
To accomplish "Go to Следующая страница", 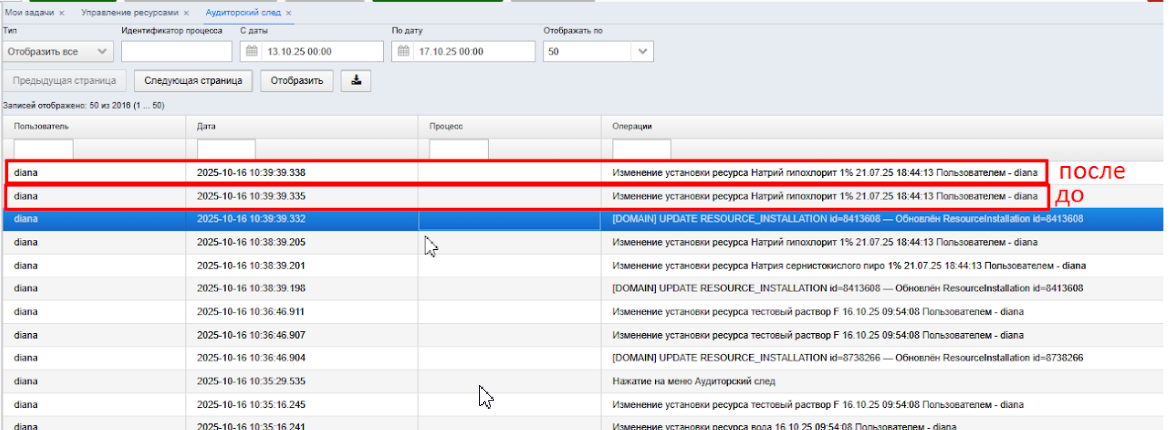I will pyautogui.click(x=193, y=81).
